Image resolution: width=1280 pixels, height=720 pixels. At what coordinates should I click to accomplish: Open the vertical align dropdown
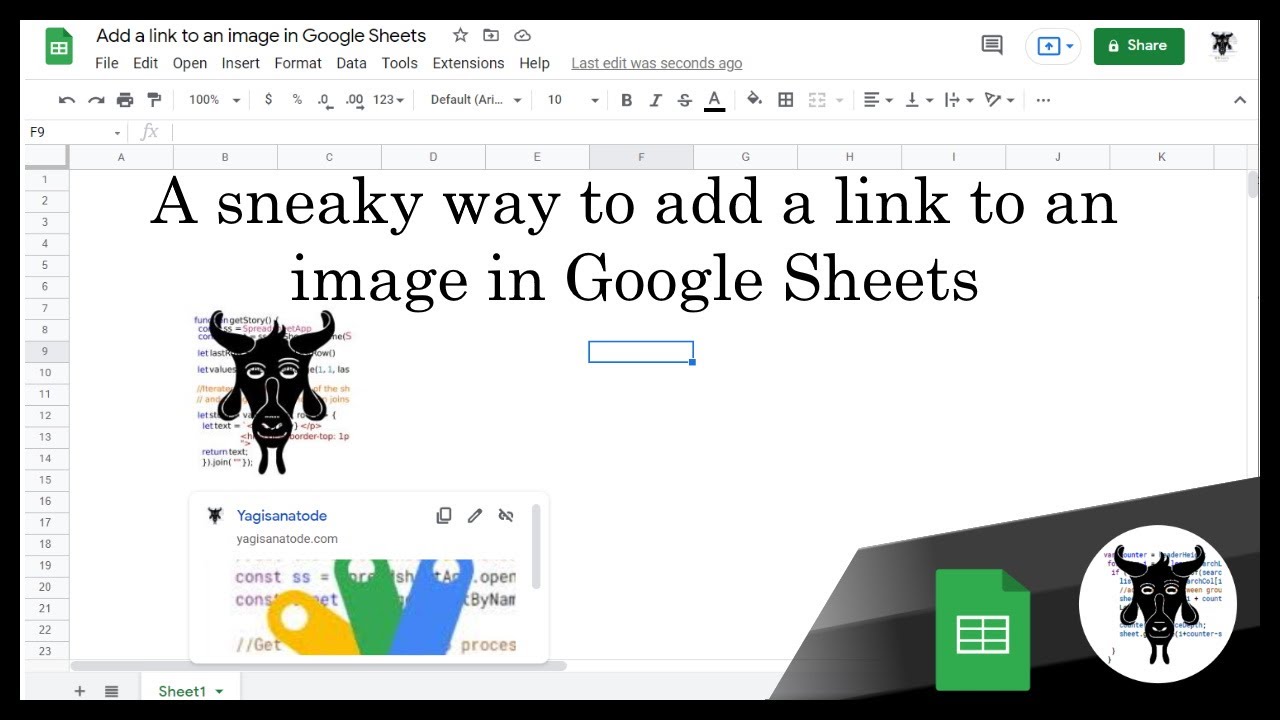pyautogui.click(x=918, y=100)
